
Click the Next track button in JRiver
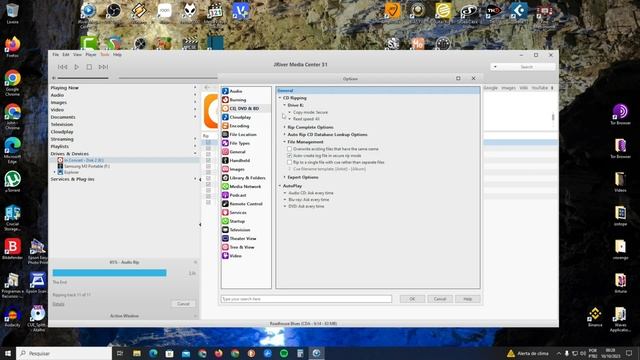coord(103,67)
